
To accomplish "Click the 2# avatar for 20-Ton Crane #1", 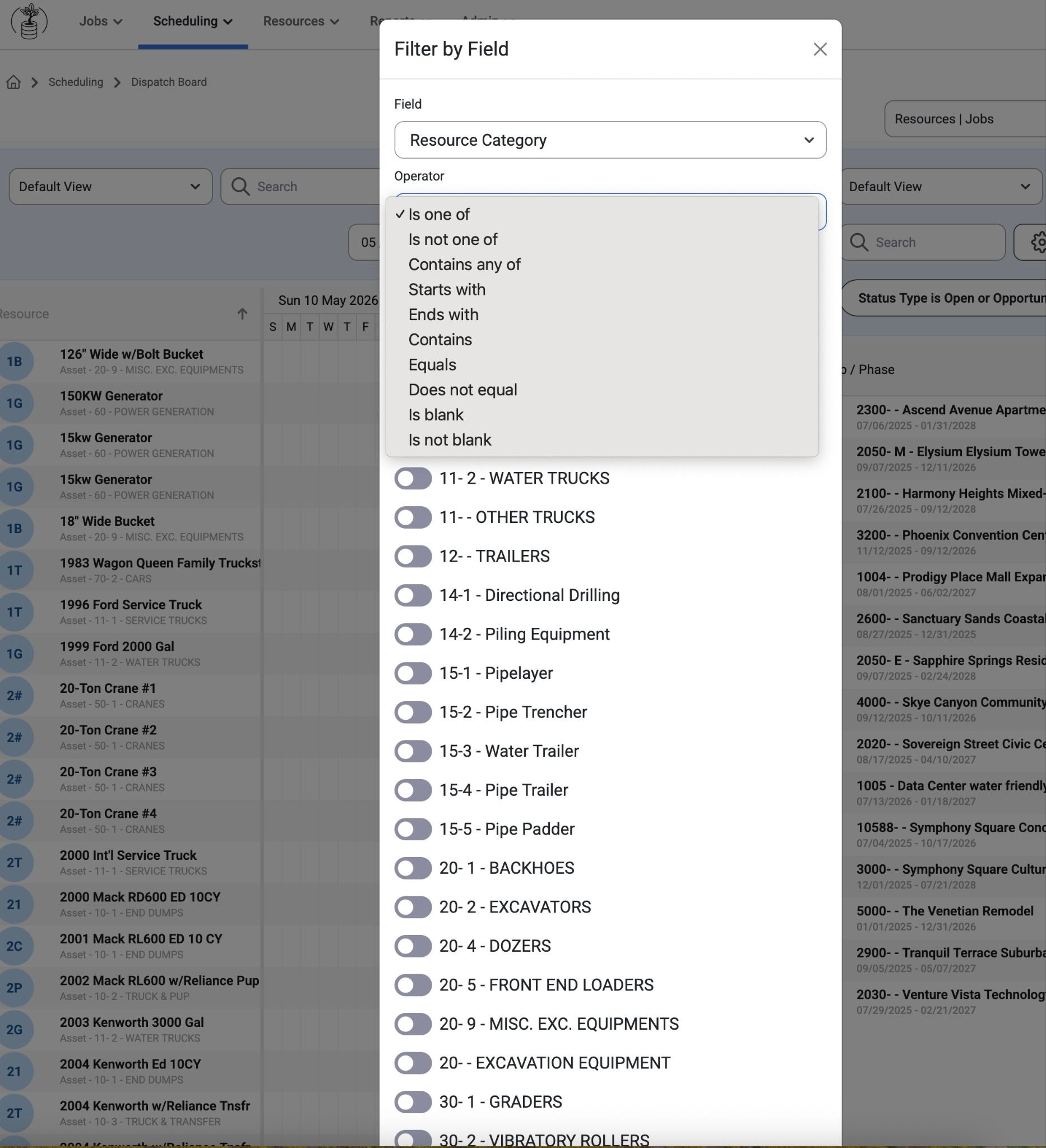I will pos(14,695).
